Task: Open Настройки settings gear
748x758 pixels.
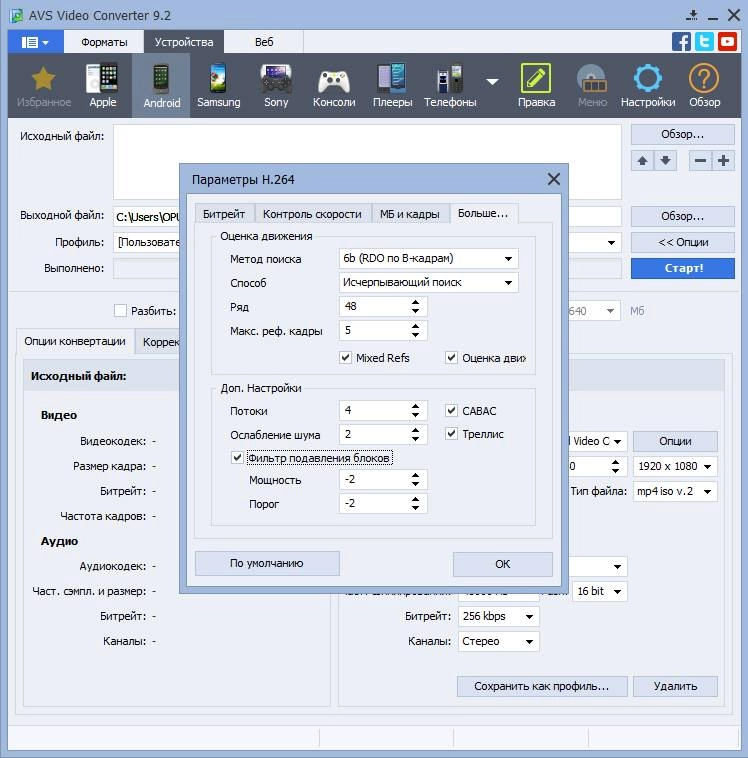Action: click(x=648, y=87)
